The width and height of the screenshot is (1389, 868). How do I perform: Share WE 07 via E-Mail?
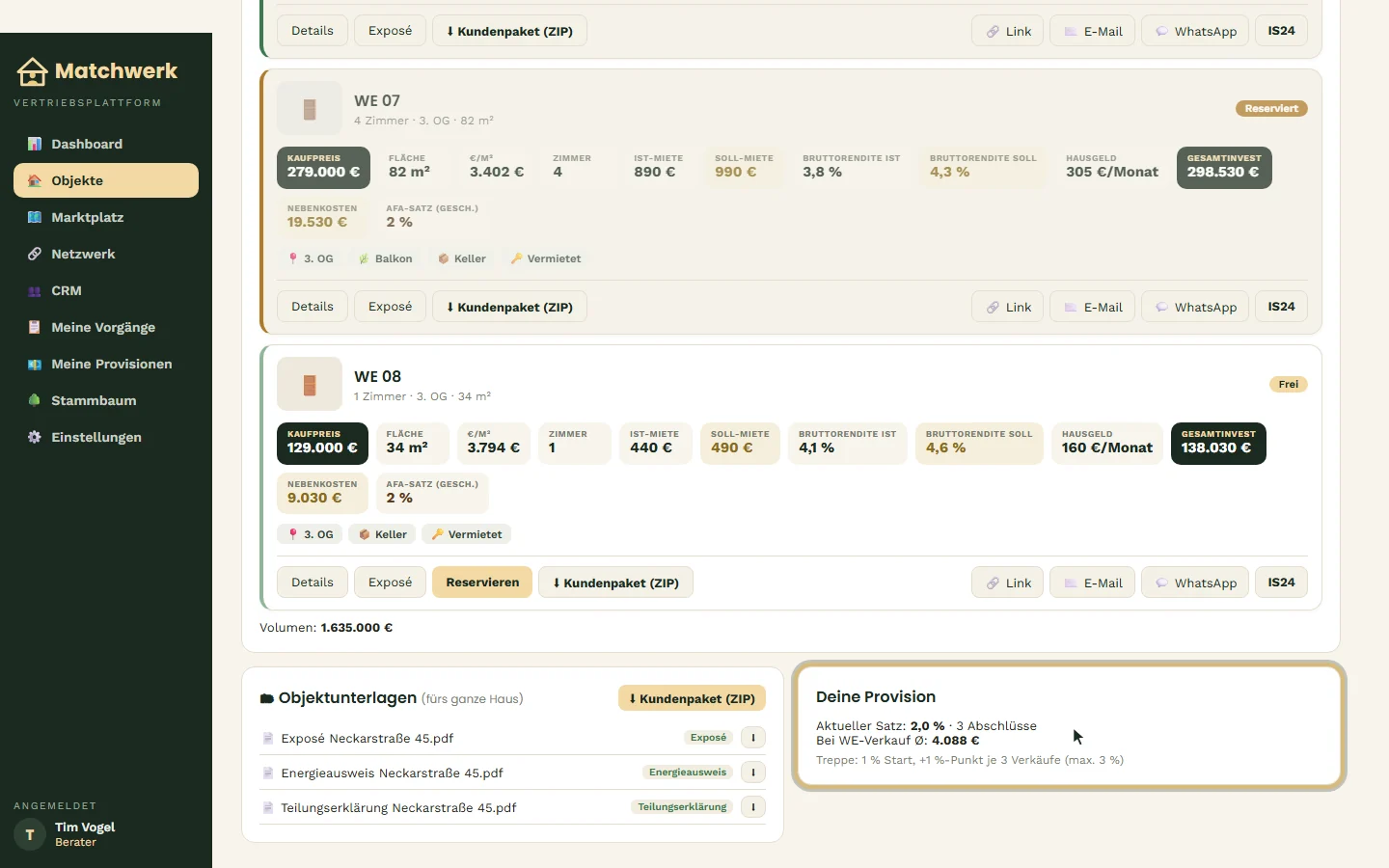coord(1092,307)
